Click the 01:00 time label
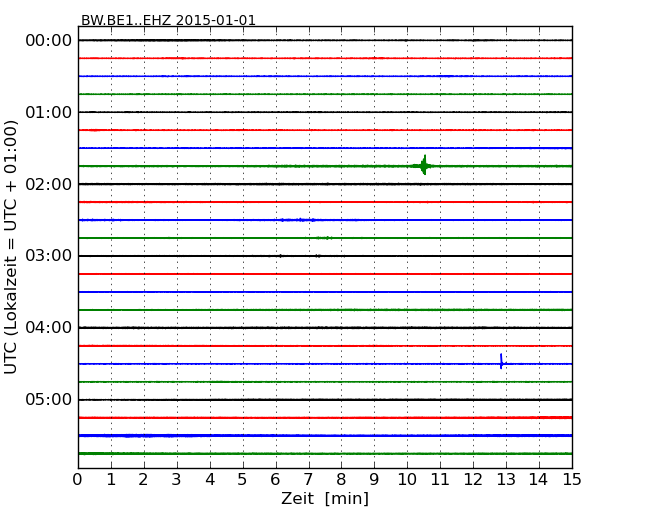This screenshot has height=520, width=650. pos(49,112)
